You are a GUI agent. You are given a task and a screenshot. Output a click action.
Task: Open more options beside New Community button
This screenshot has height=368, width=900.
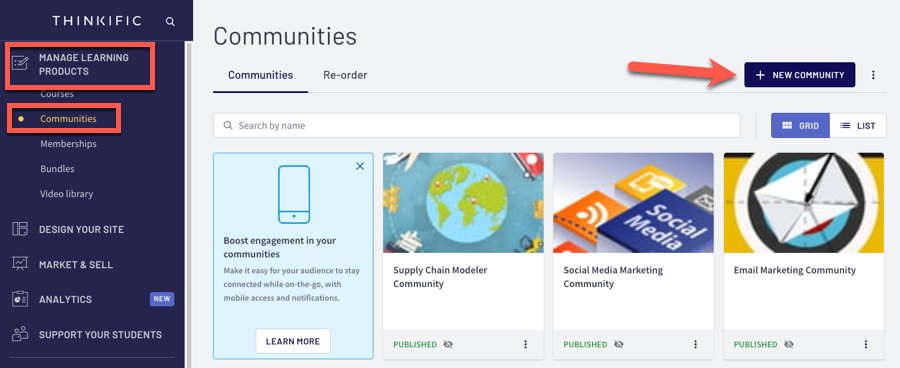(873, 75)
